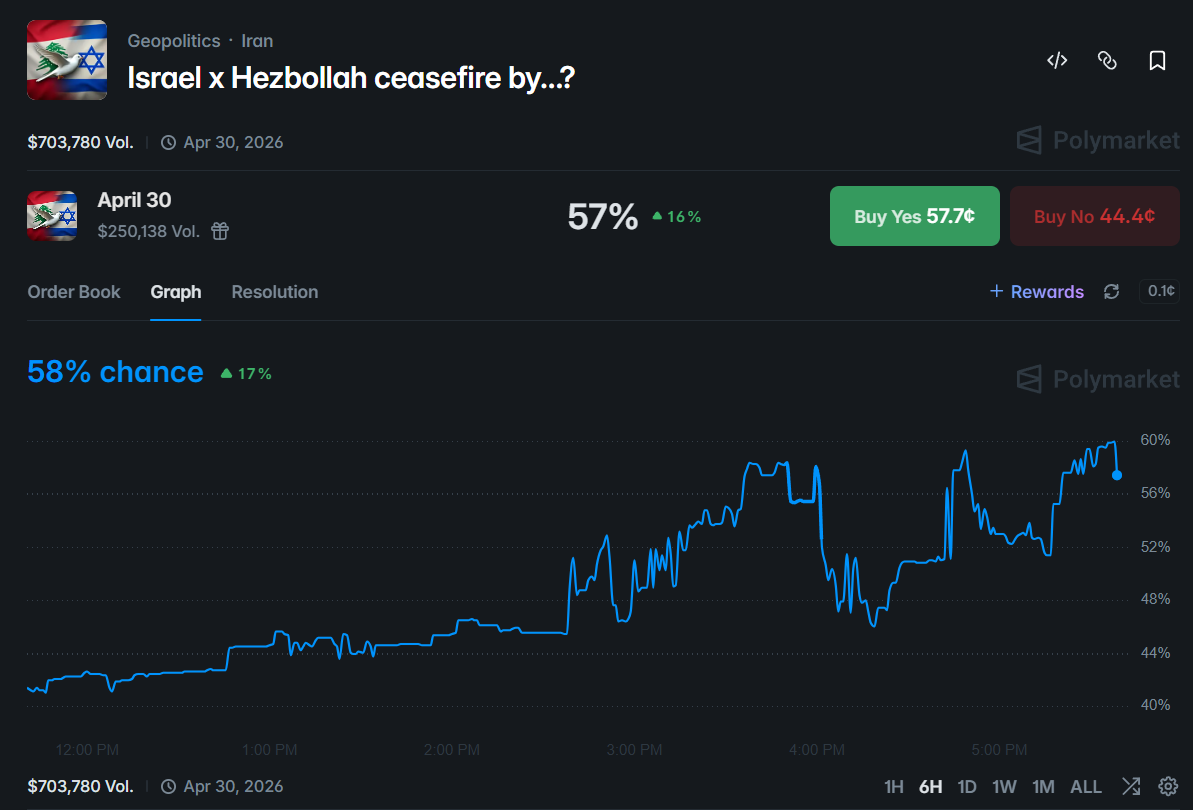This screenshot has height=810, width=1193.
Task: Open the Rewards link
Action: 1037,292
